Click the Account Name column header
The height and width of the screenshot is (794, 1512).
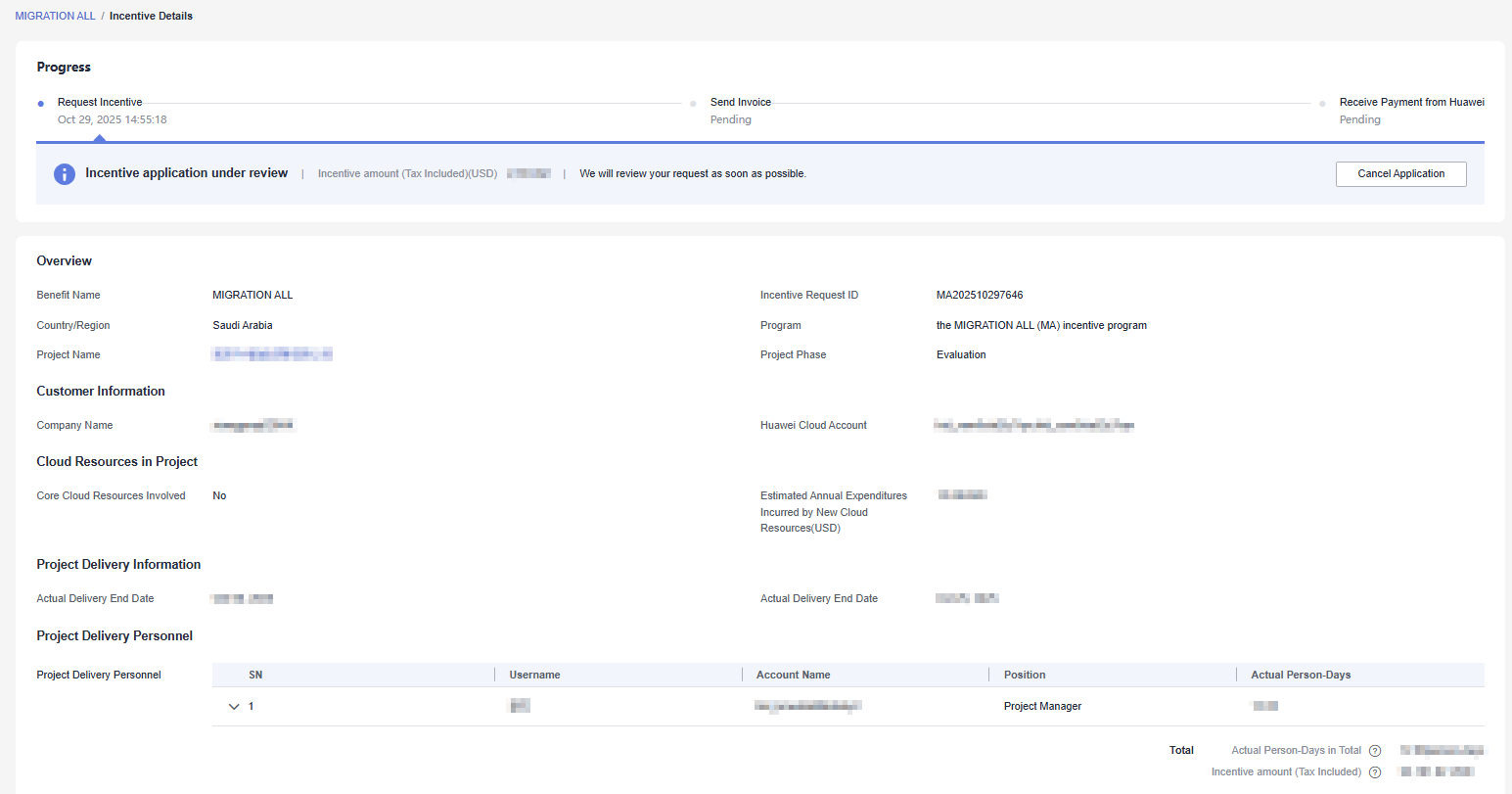coord(793,675)
